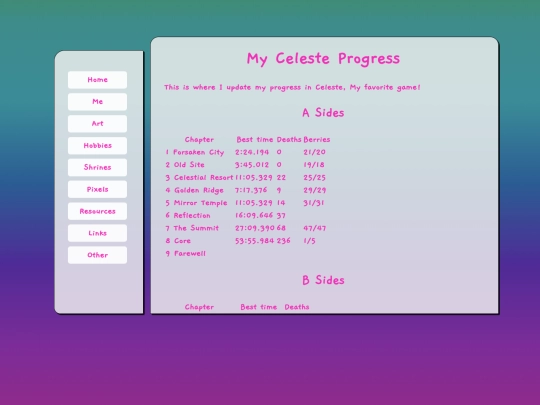Click Core deaths value 236
This screenshot has width=540, height=405.
pos(283,241)
